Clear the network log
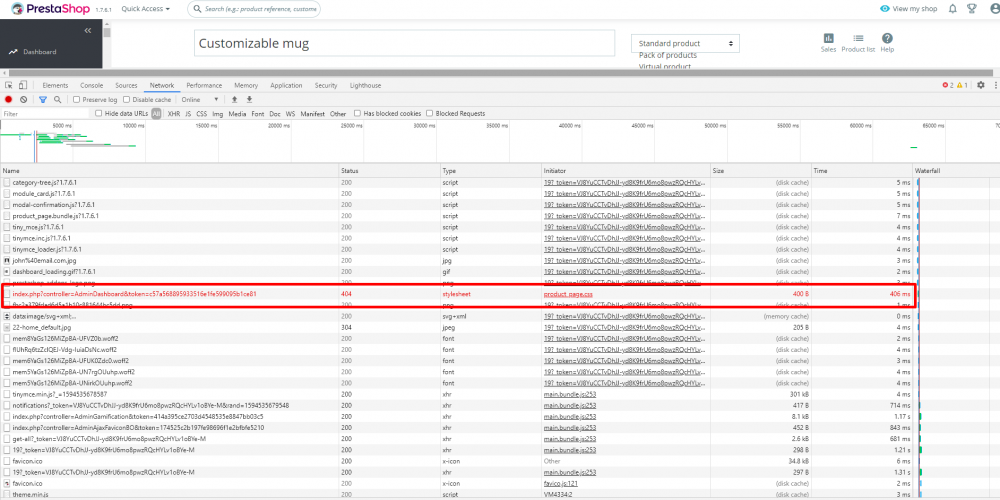 [x=23, y=100]
